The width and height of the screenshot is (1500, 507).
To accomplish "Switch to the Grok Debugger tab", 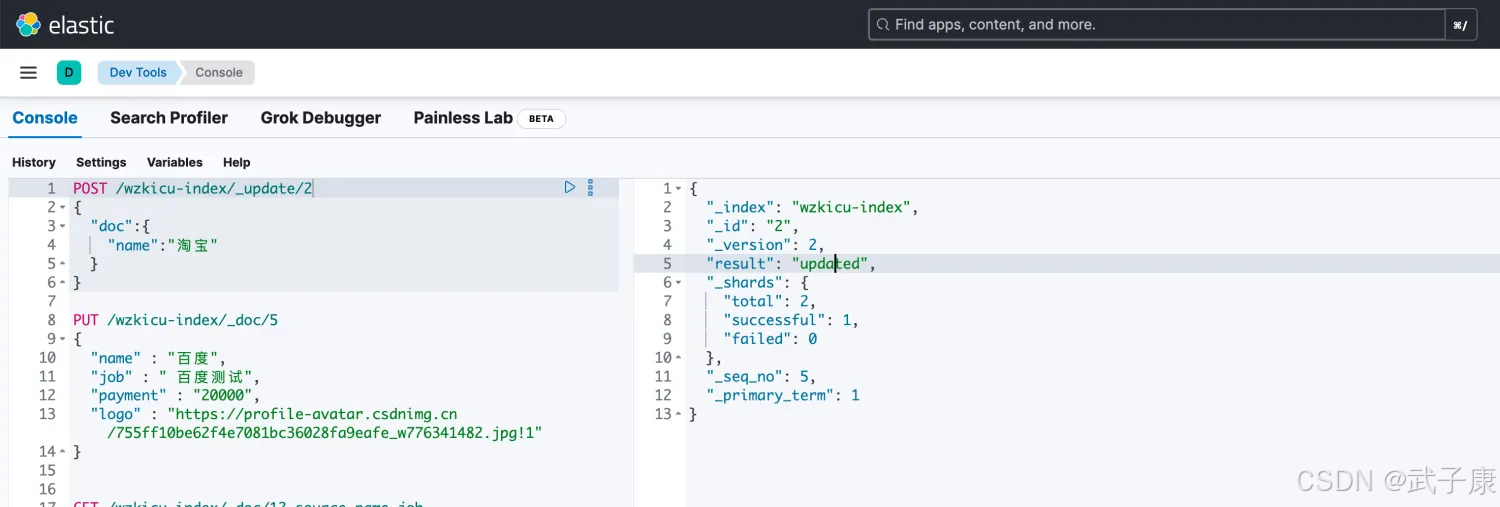I will (320, 118).
